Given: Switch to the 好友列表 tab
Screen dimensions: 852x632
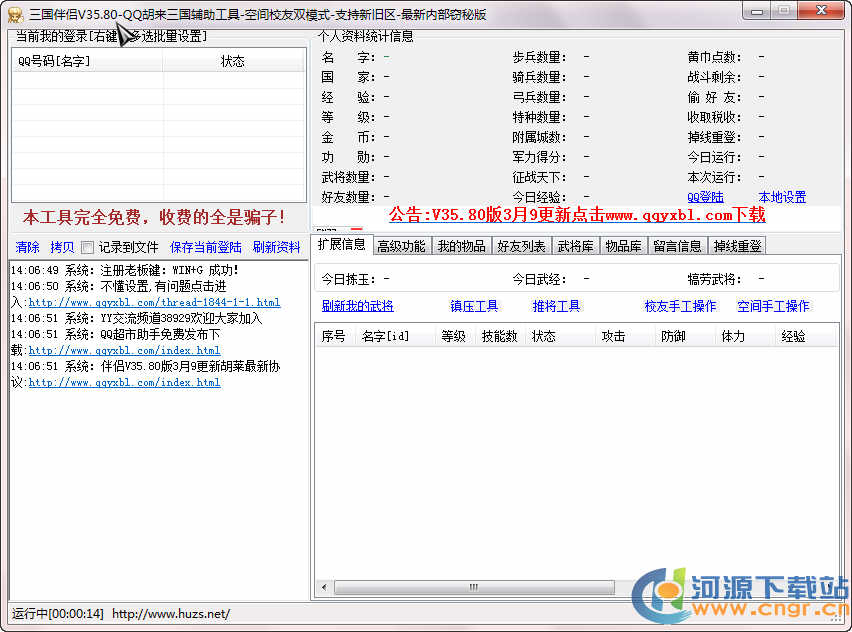Looking at the screenshot, I should click(522, 246).
